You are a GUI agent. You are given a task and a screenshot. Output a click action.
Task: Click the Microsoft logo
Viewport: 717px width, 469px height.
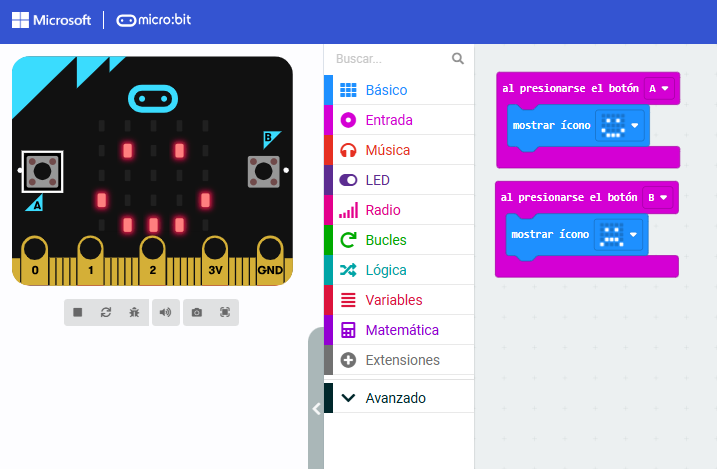[x=51, y=20]
